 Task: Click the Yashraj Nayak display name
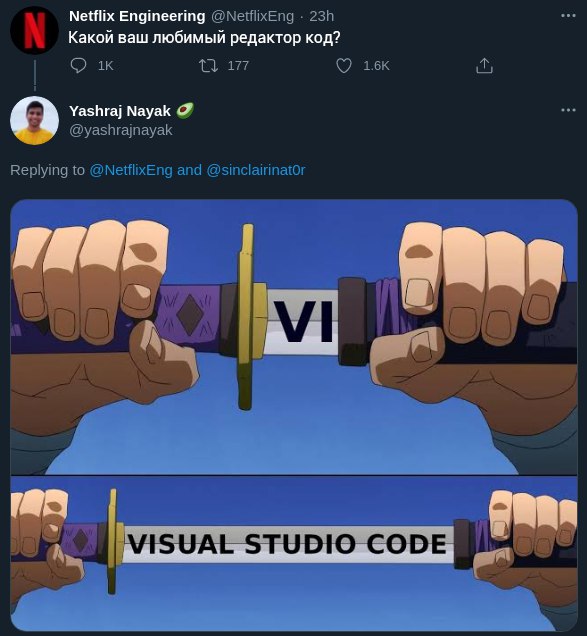click(120, 111)
